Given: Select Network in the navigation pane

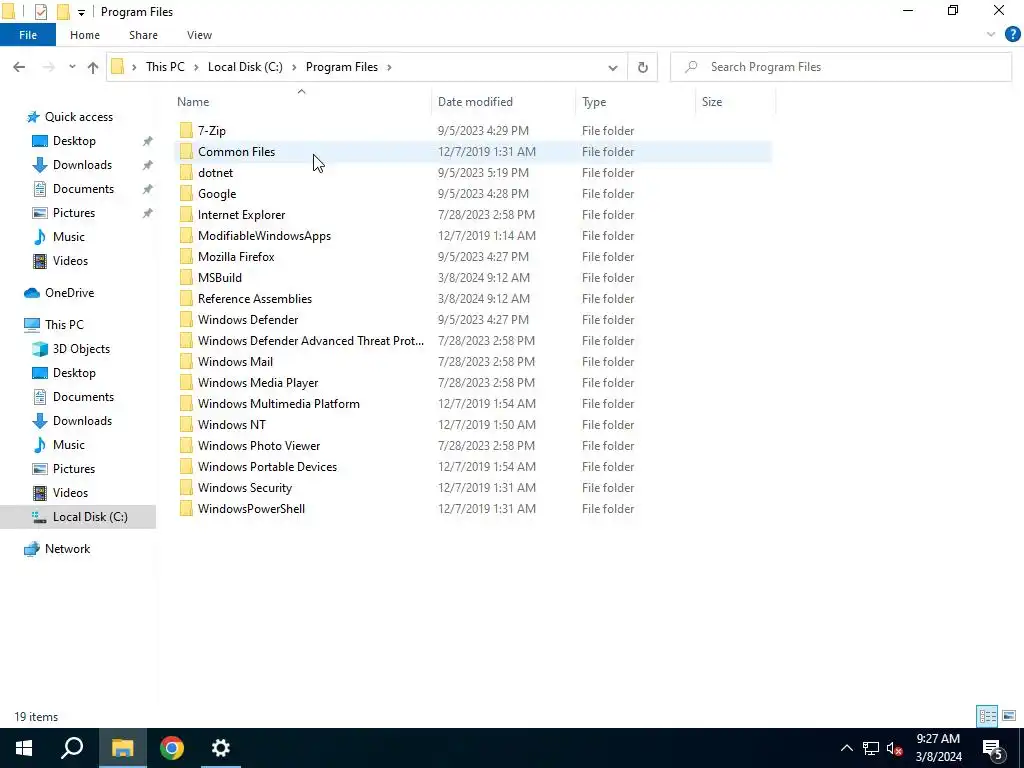Looking at the screenshot, I should (x=67, y=549).
